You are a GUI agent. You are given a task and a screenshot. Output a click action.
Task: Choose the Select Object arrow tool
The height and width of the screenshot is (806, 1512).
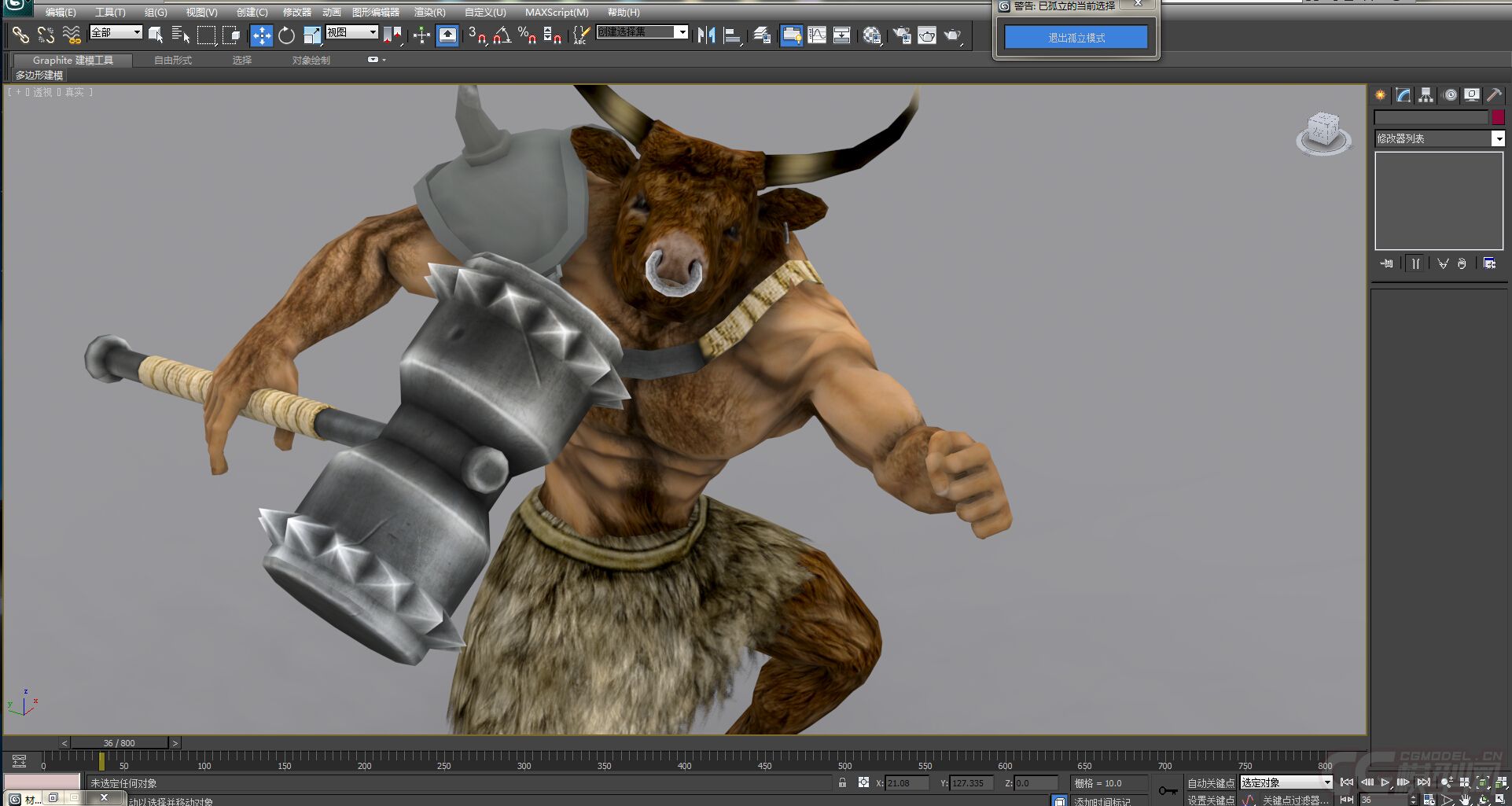click(156, 35)
